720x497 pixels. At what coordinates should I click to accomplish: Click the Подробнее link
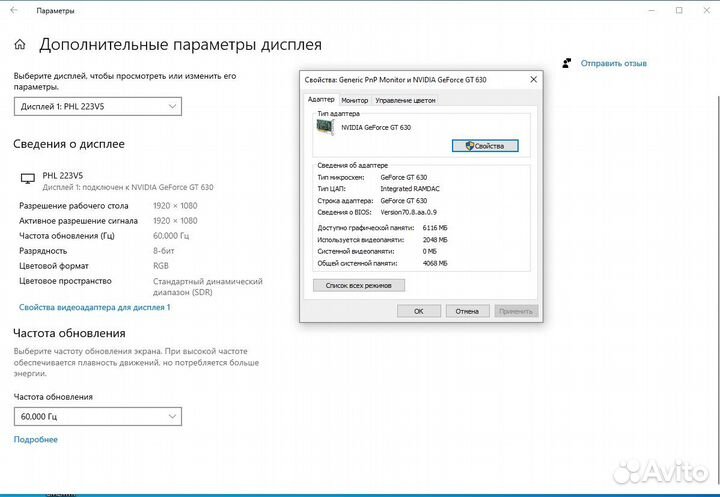(x=35, y=440)
